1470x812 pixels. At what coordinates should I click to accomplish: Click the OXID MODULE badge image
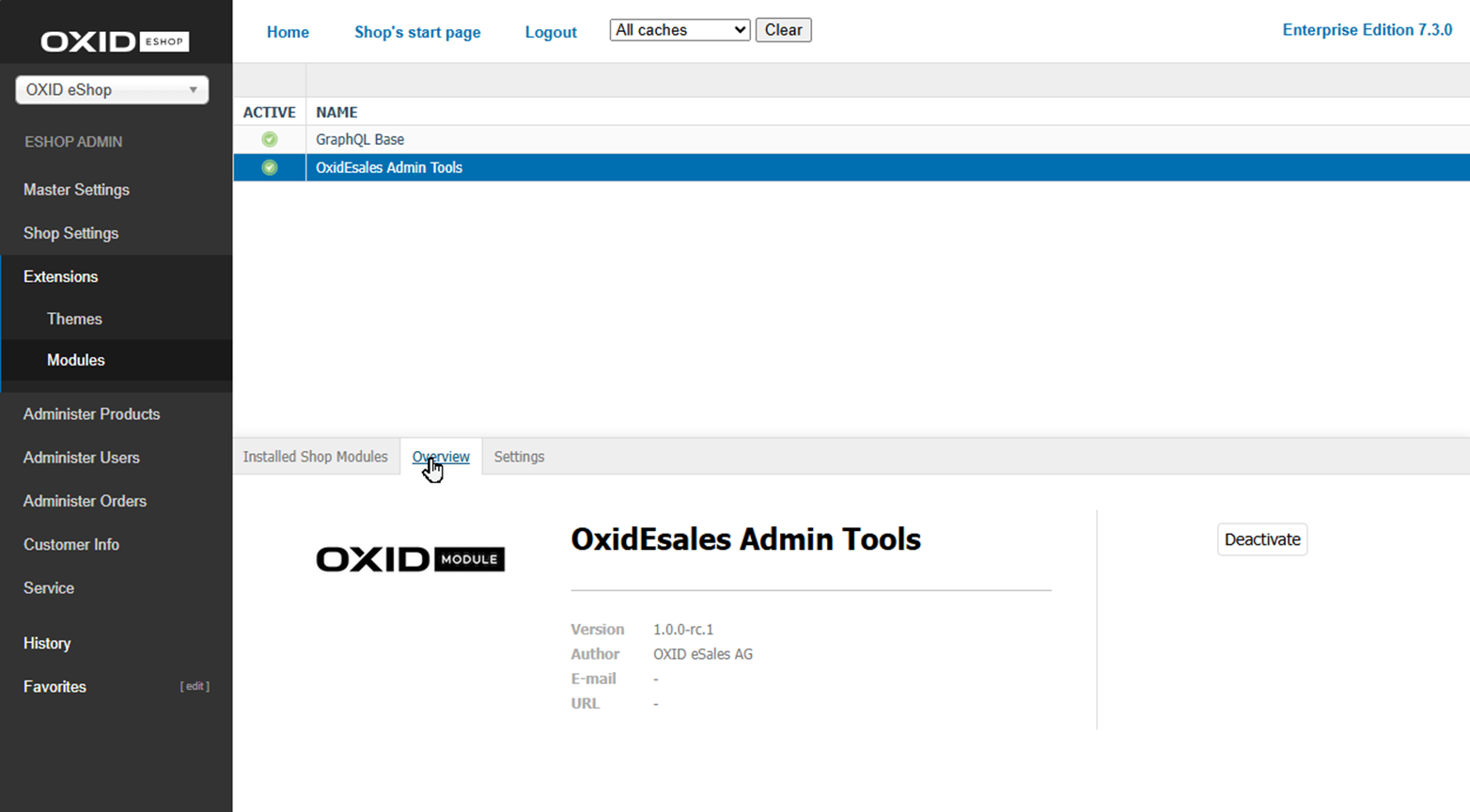[x=411, y=558]
